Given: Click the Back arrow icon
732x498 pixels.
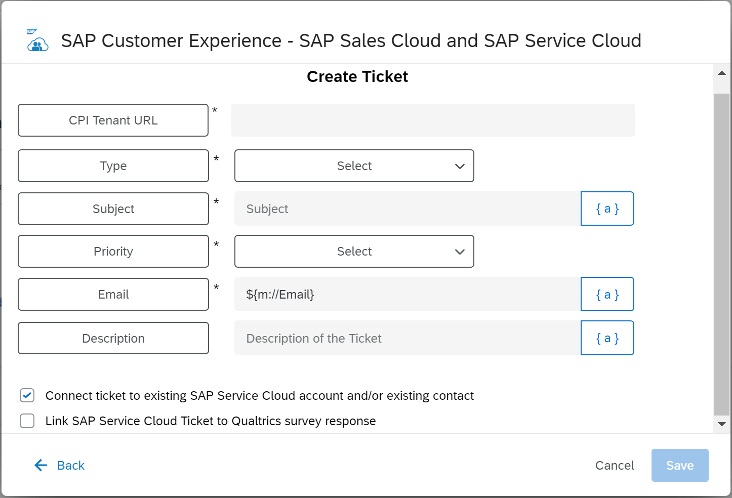Looking at the screenshot, I should [x=41, y=465].
